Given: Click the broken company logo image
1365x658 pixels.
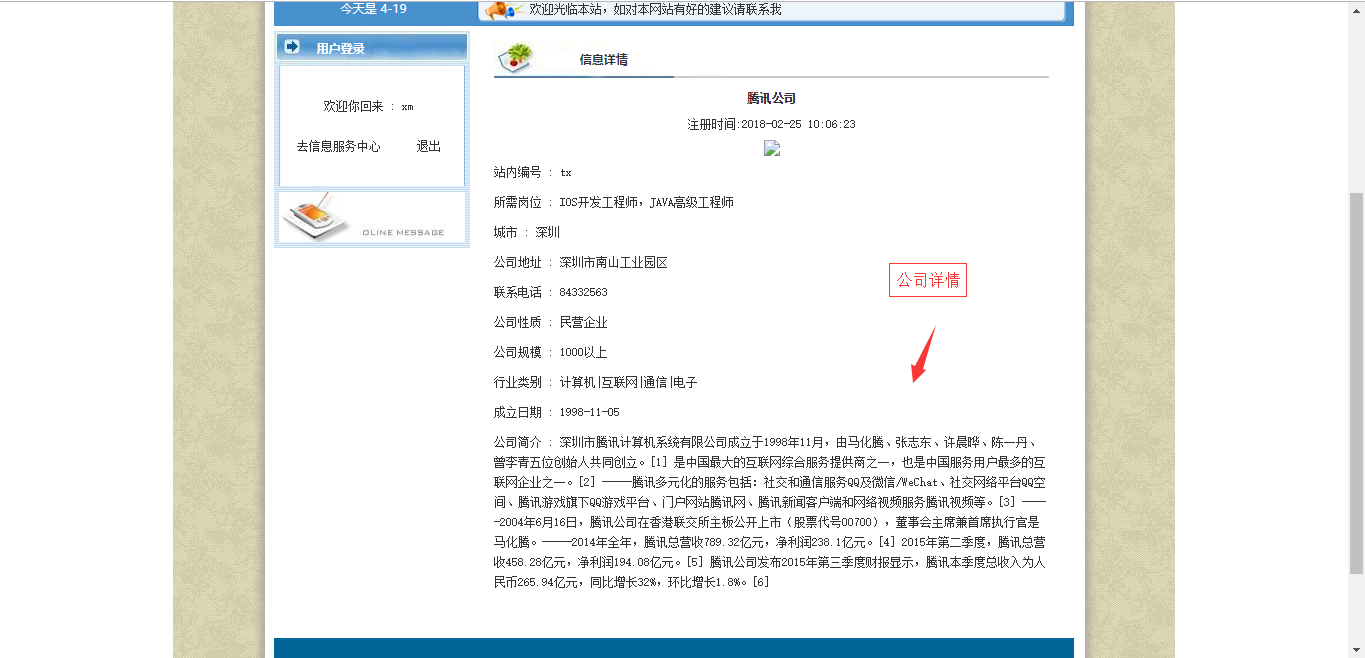Looking at the screenshot, I should [x=771, y=148].
